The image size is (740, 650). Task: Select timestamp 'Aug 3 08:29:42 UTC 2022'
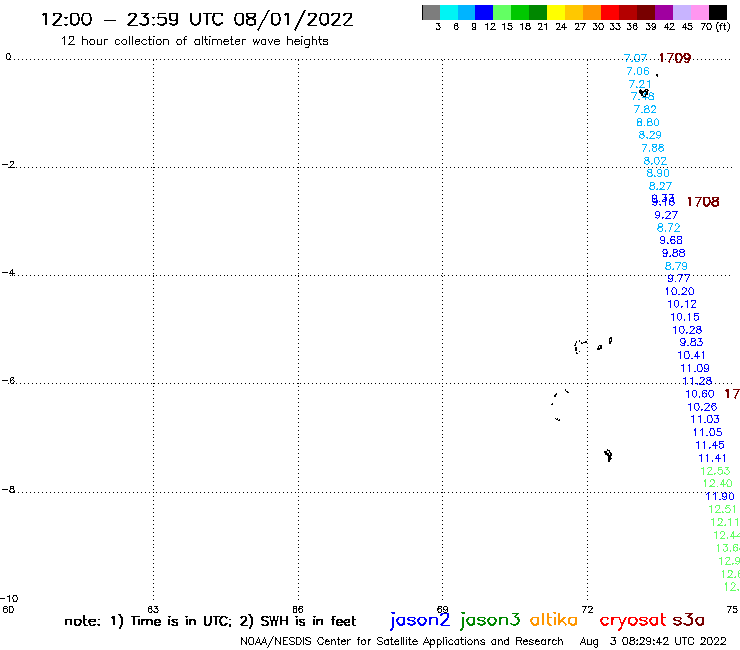653,642
